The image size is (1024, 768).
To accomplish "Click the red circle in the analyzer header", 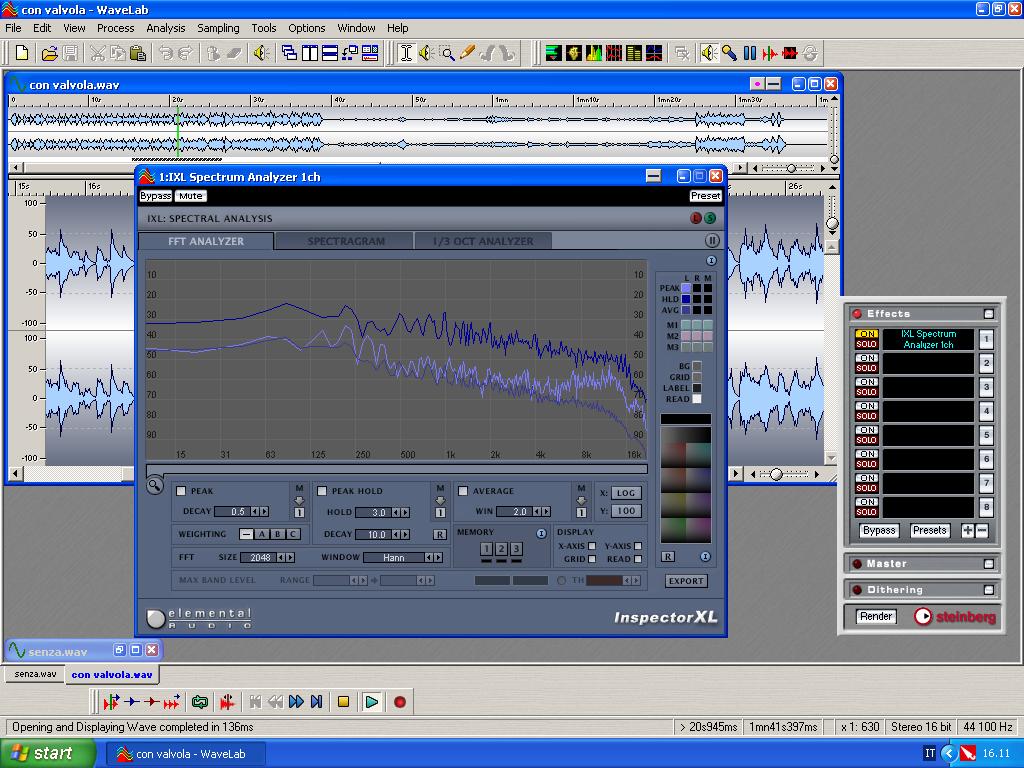I will (696, 218).
